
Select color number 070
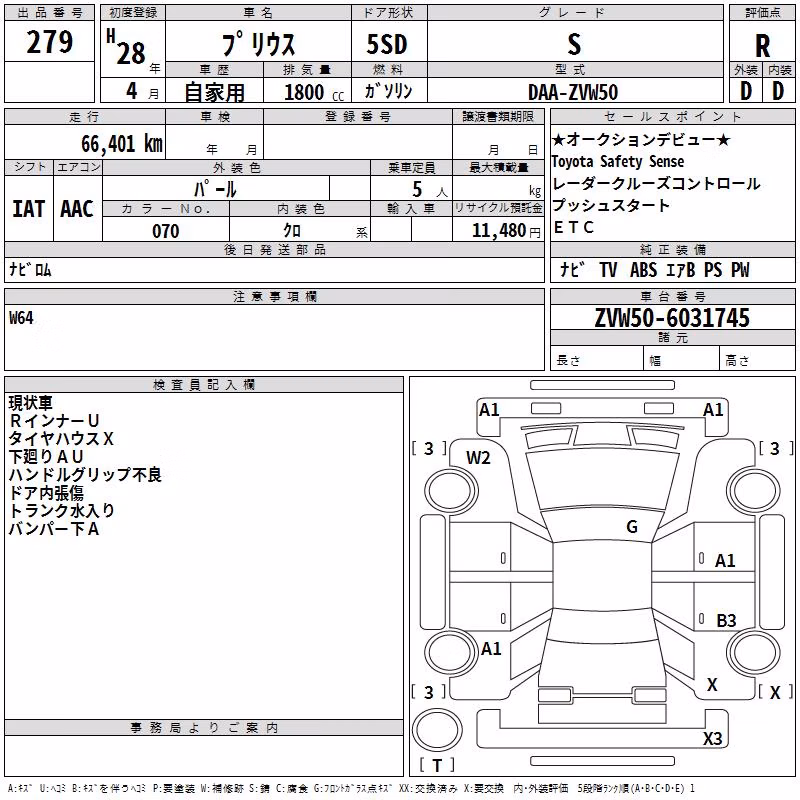[166, 231]
